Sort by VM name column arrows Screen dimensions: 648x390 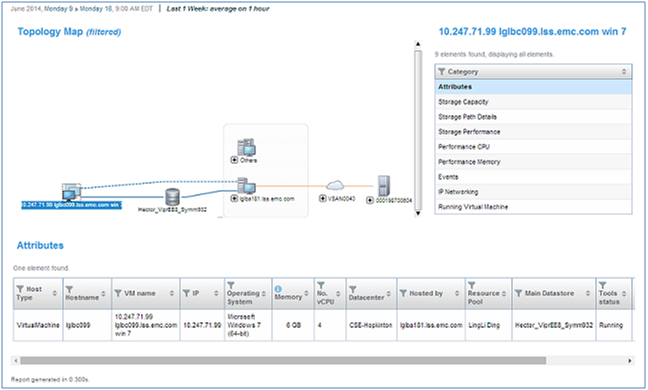[172, 293]
